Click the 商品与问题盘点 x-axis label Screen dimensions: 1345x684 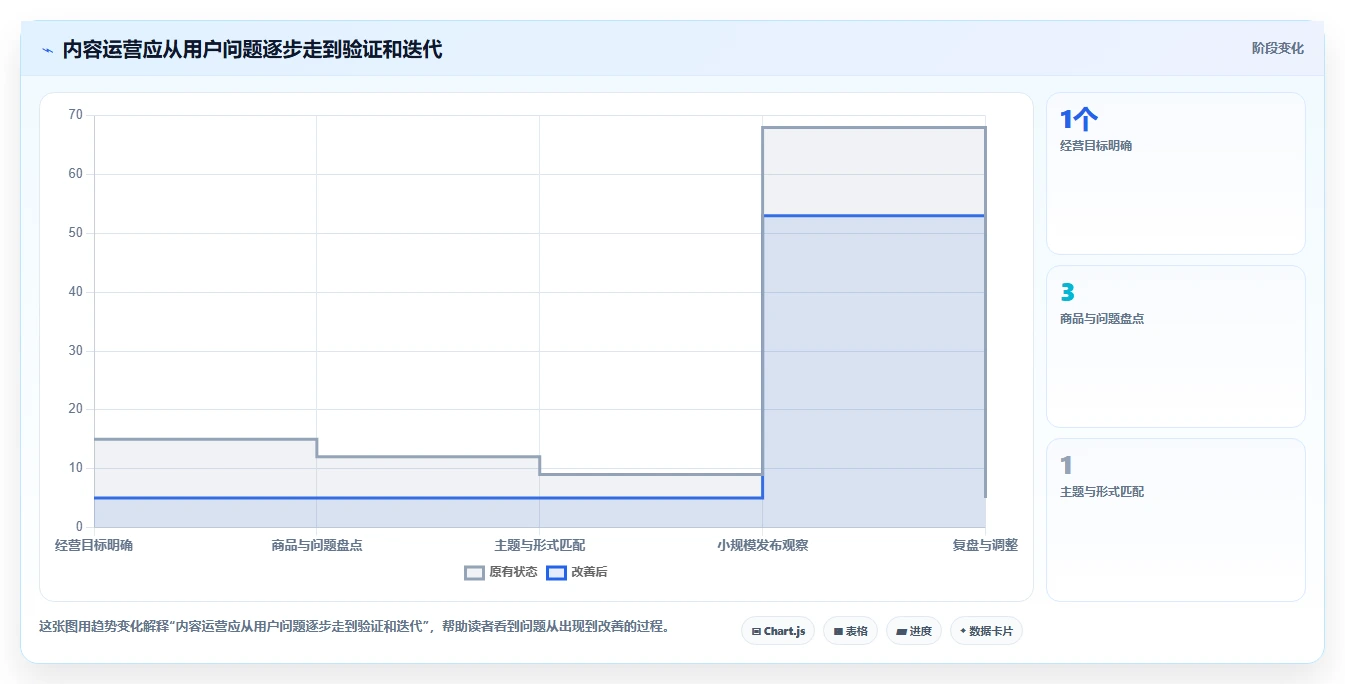coord(316,545)
